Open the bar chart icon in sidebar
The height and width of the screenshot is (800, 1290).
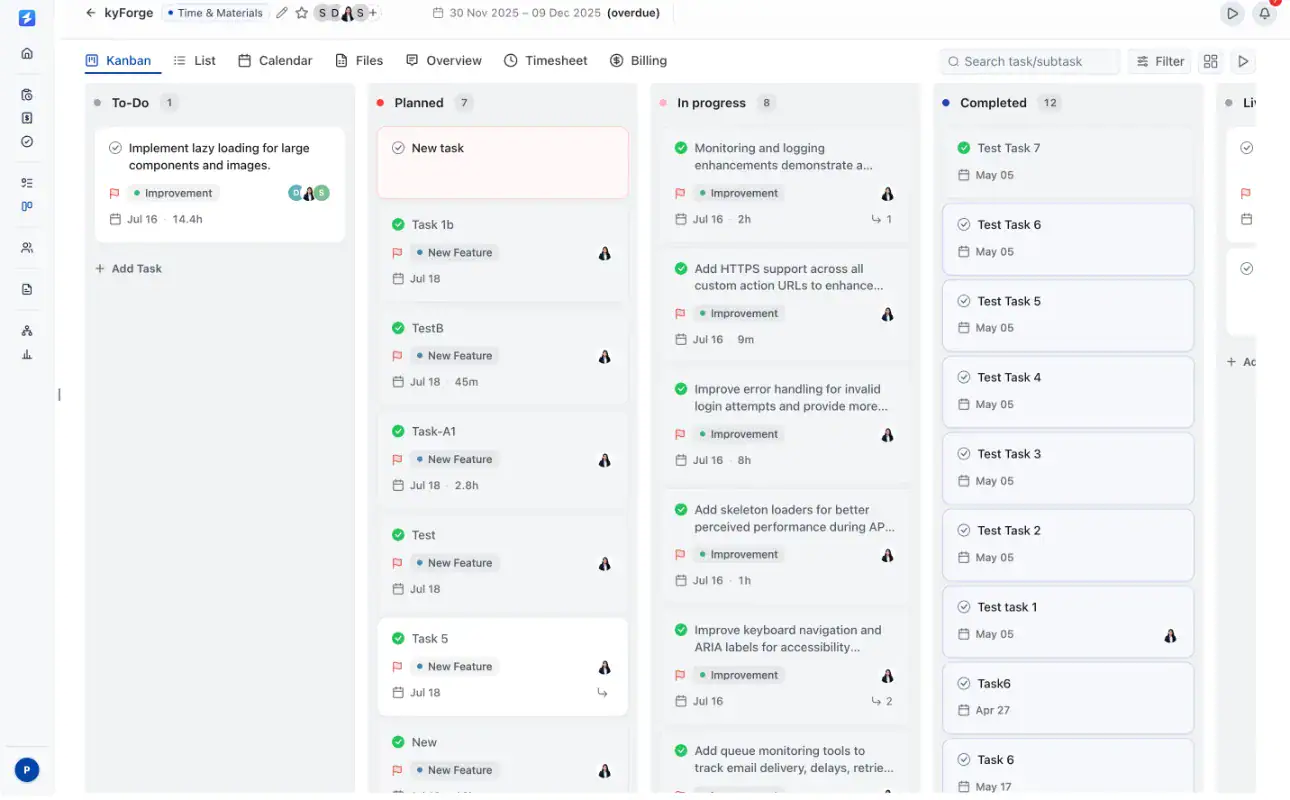pos(27,354)
